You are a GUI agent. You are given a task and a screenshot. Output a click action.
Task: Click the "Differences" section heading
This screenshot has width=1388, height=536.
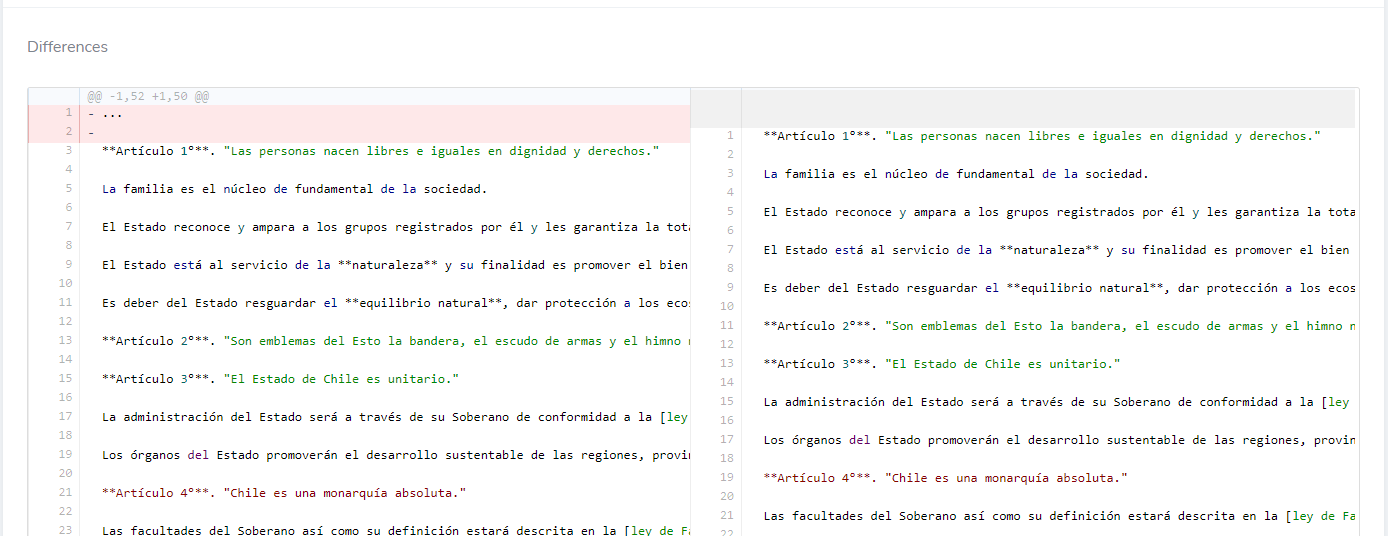67,47
